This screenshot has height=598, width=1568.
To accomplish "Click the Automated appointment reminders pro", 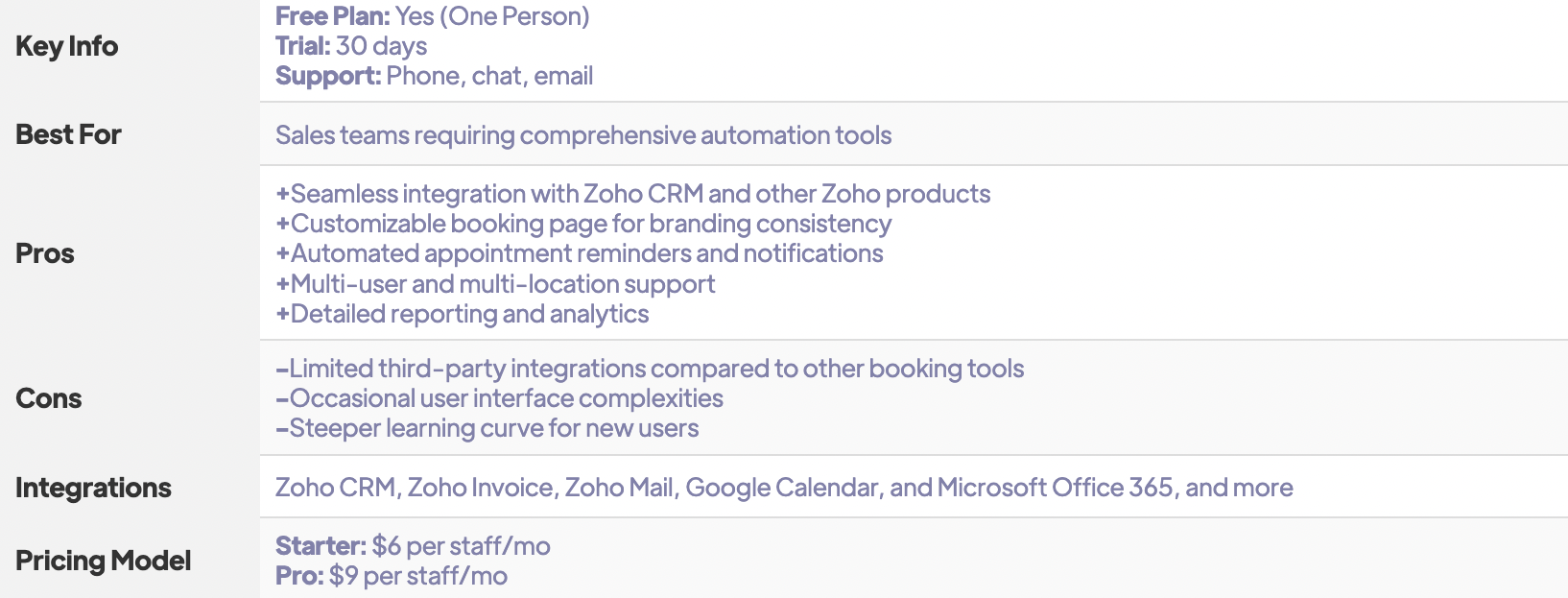I will (580, 253).
